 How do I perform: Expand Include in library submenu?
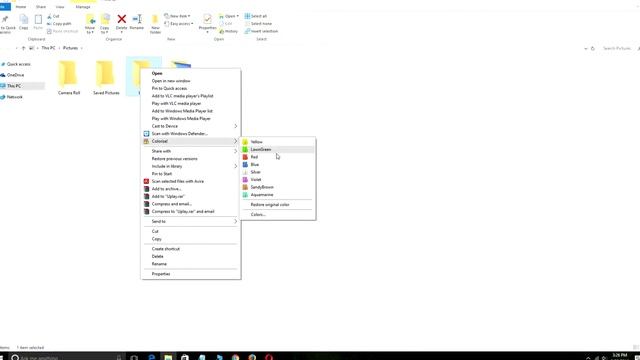[191, 166]
